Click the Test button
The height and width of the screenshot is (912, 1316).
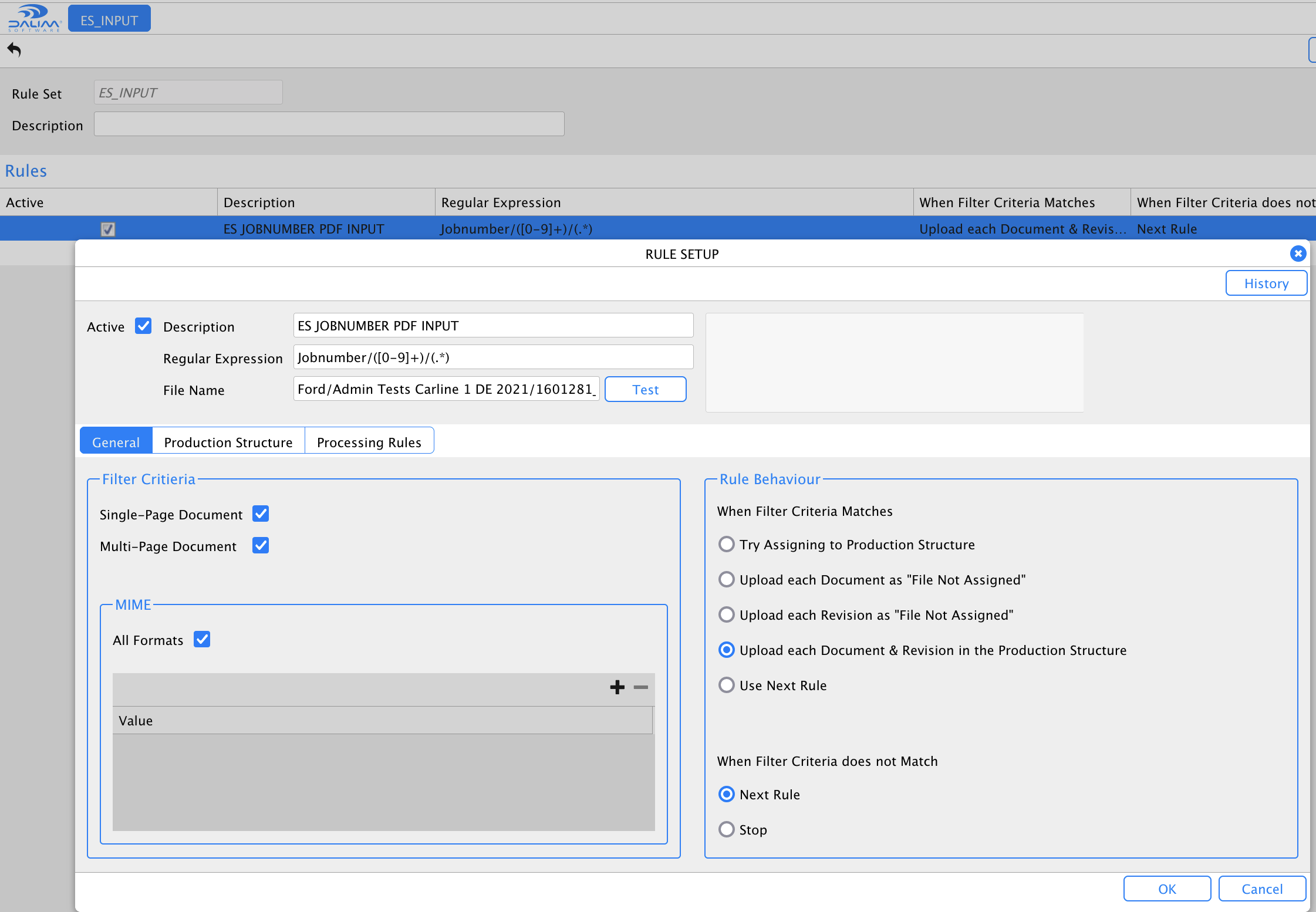[645, 389]
